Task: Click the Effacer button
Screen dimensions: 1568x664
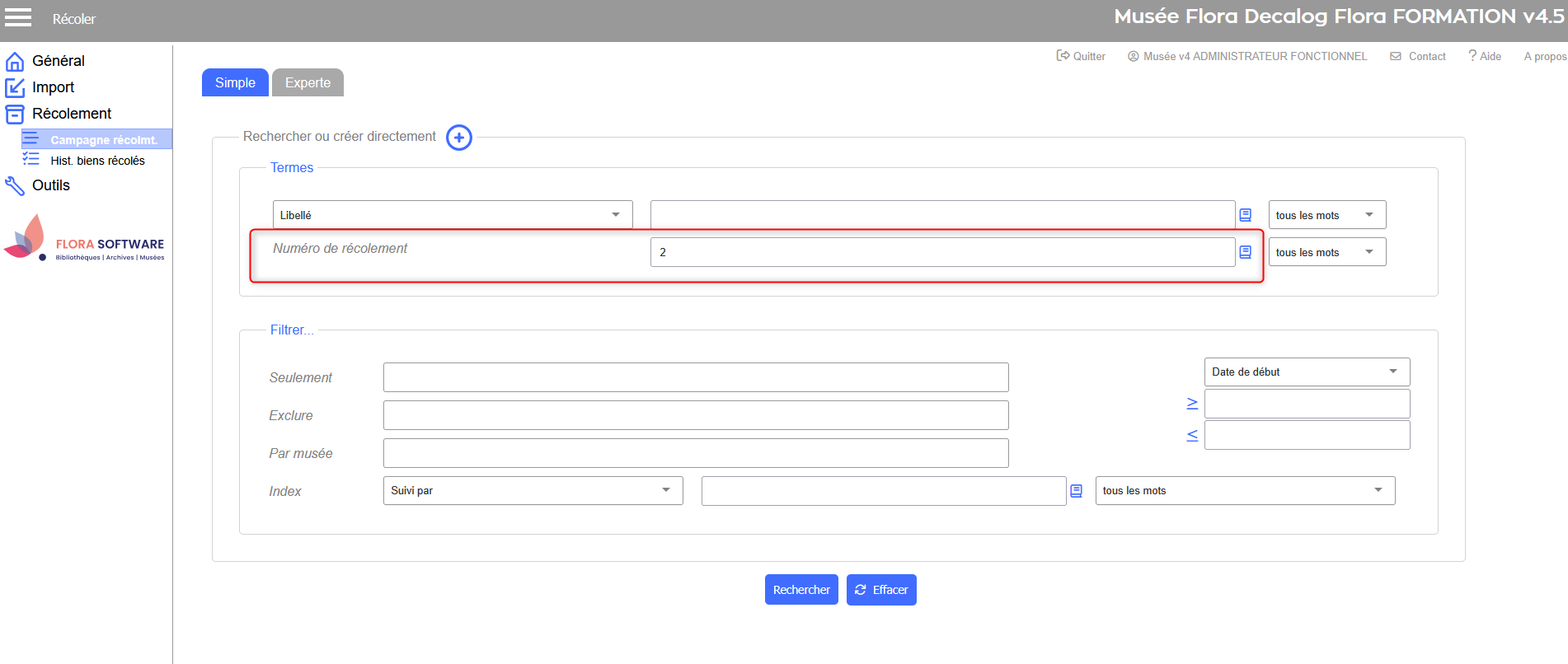Action: (x=881, y=590)
